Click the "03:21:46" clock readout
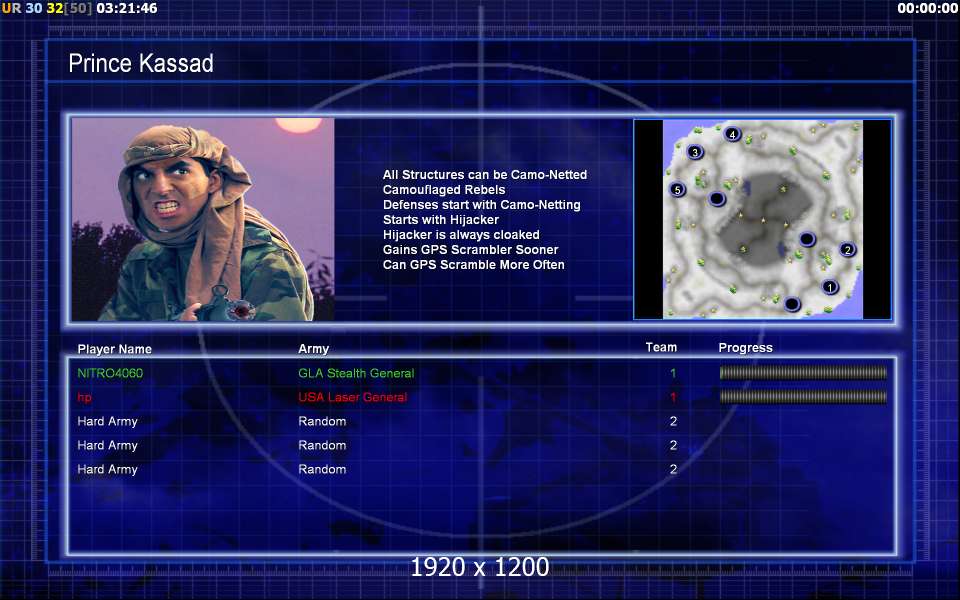 pyautogui.click(x=127, y=9)
